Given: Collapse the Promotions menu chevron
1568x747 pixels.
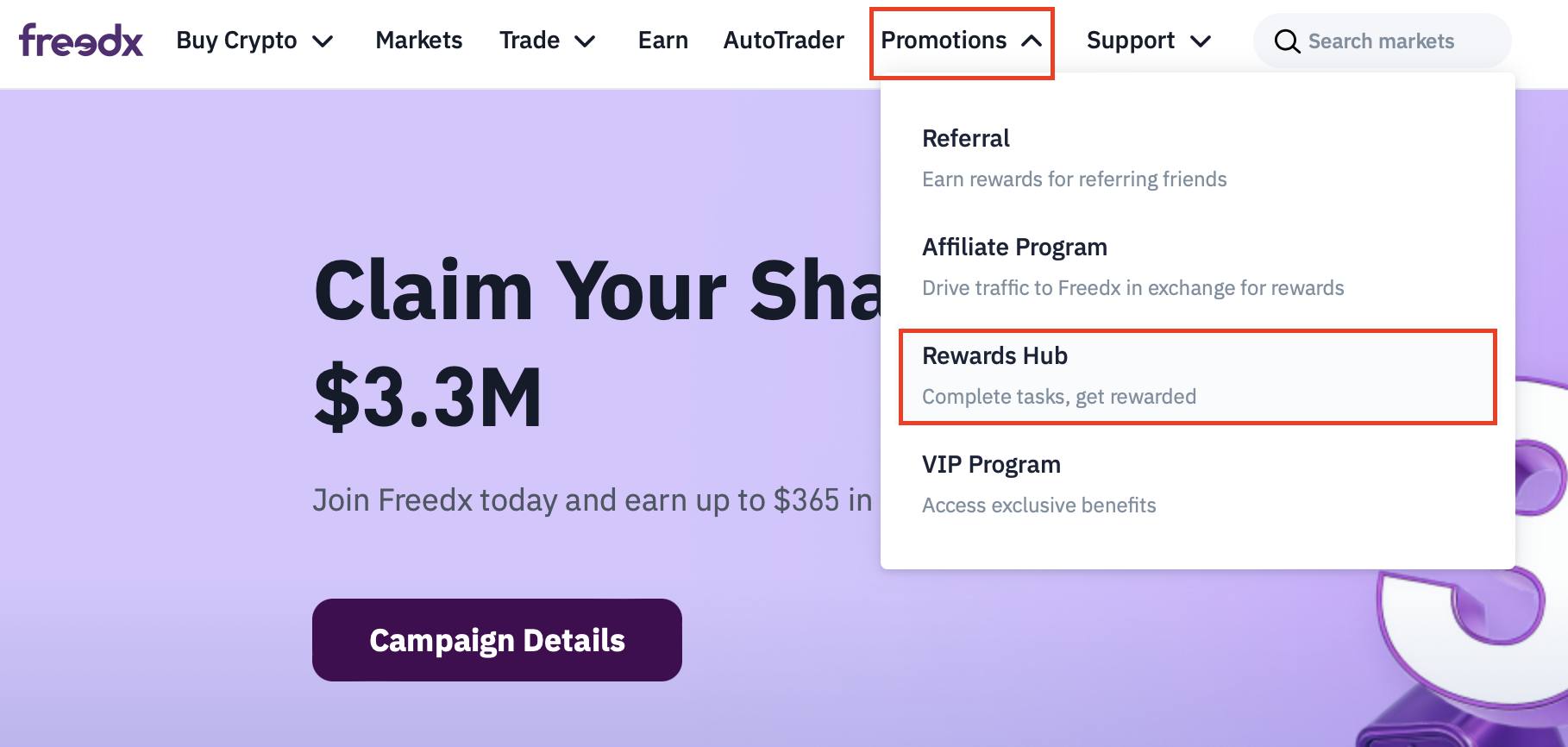Looking at the screenshot, I should pyautogui.click(x=1032, y=41).
